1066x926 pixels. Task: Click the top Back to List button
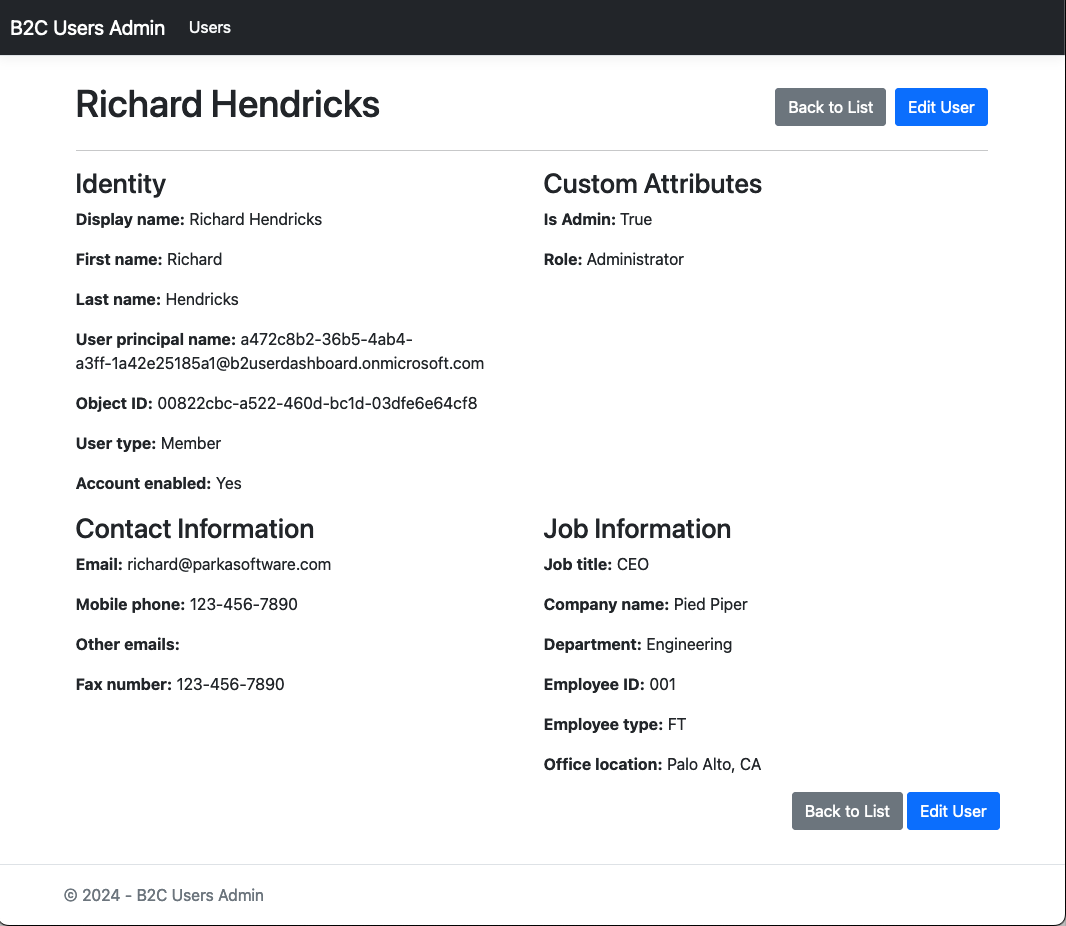tap(830, 107)
